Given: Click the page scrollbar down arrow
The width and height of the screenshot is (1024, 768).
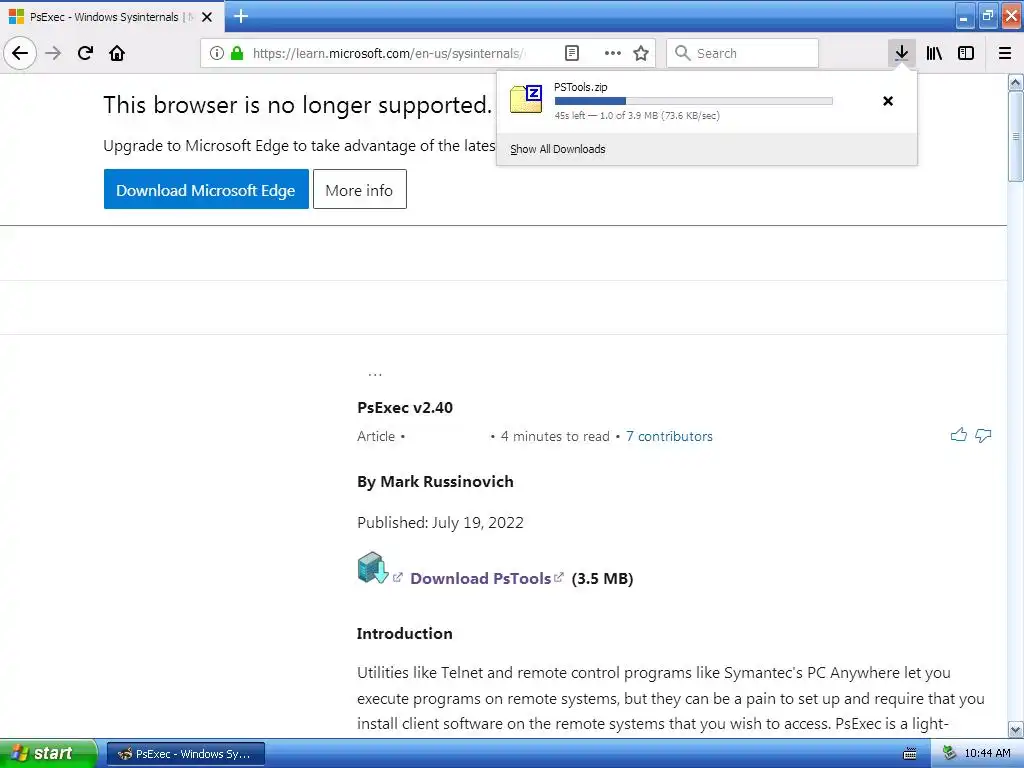Looking at the screenshot, I should [1016, 729].
